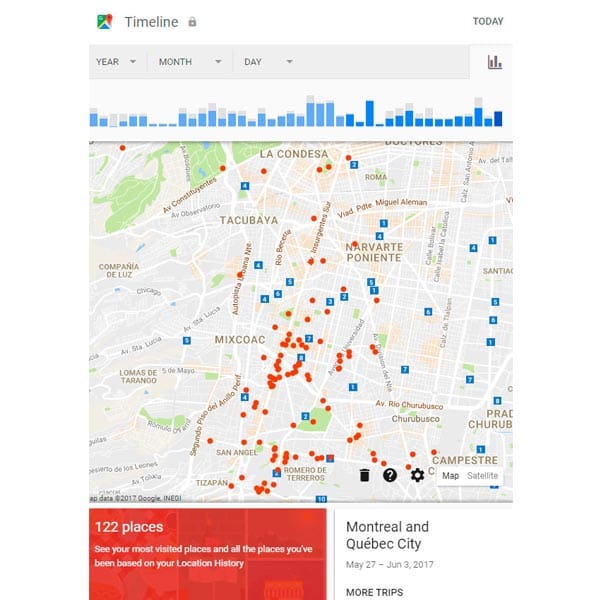Open help via question mark icon
Viewport: 600px width, 600px height.
pyautogui.click(x=390, y=475)
